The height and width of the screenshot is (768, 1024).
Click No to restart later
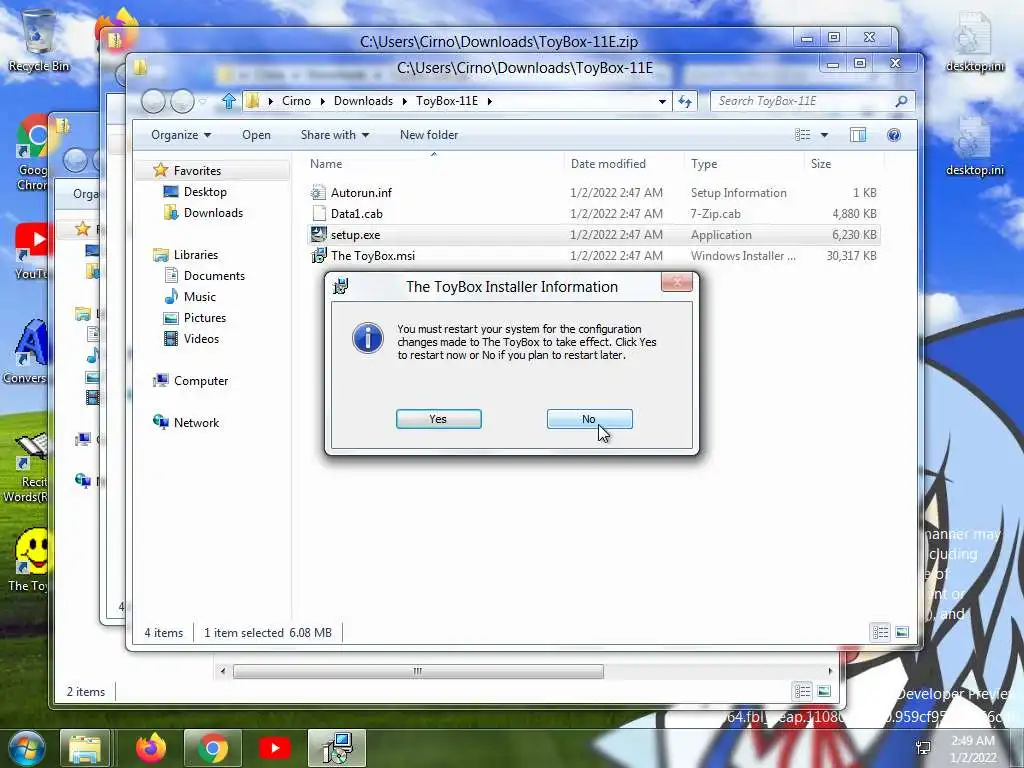[x=589, y=419]
